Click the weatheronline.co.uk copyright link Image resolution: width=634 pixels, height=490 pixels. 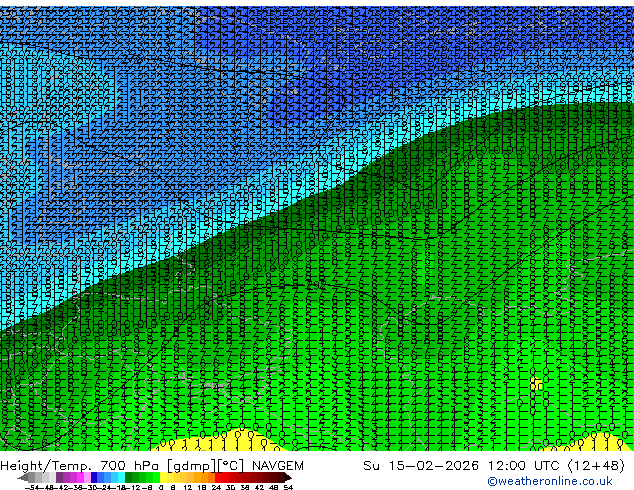click(x=549, y=481)
